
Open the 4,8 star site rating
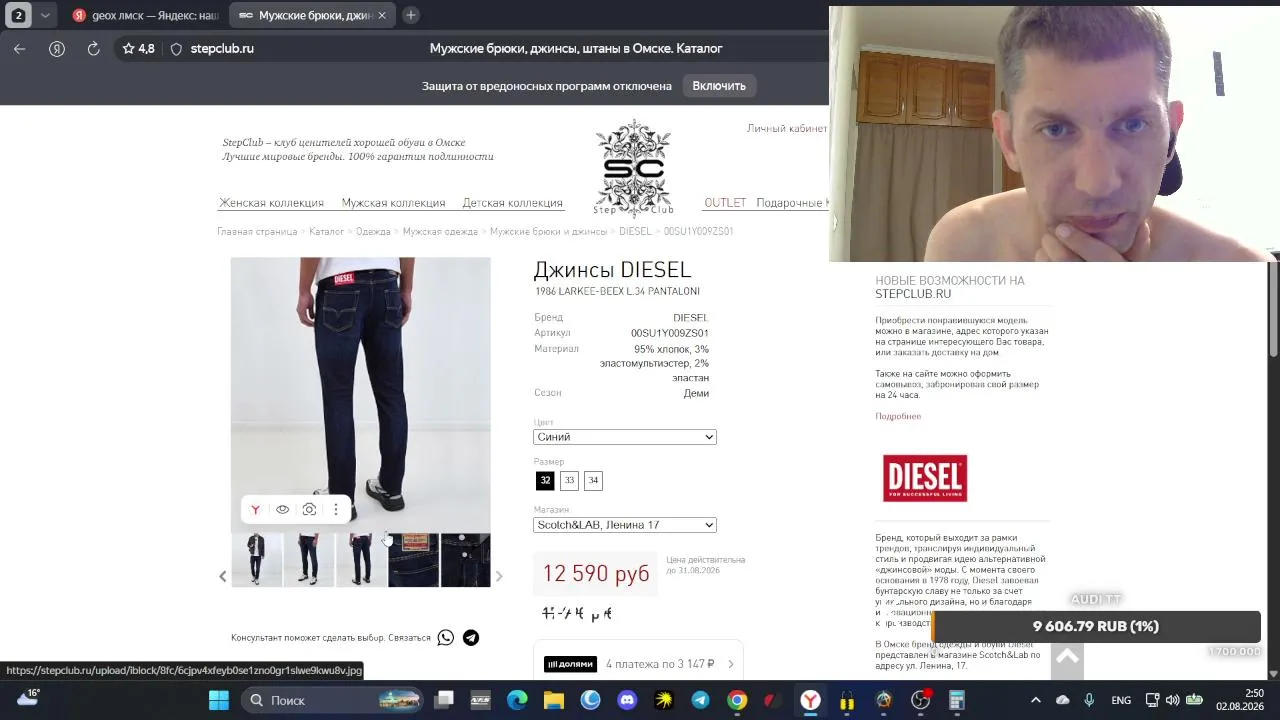click(x=138, y=48)
